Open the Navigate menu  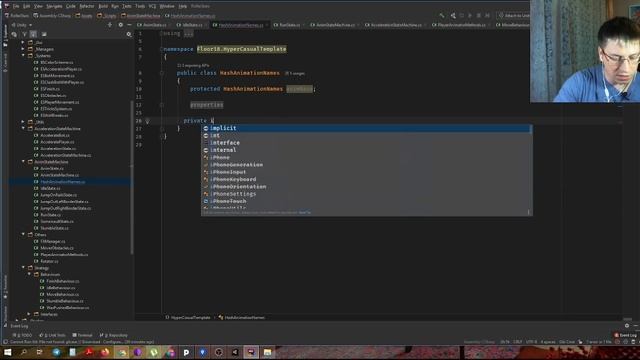54,6
